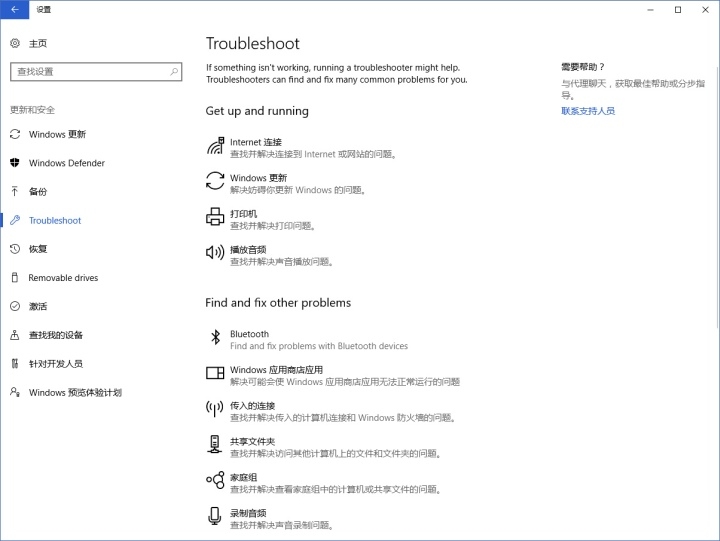Open Windows Defender settings page
Screen dimensions: 720x541
[x=67, y=163]
